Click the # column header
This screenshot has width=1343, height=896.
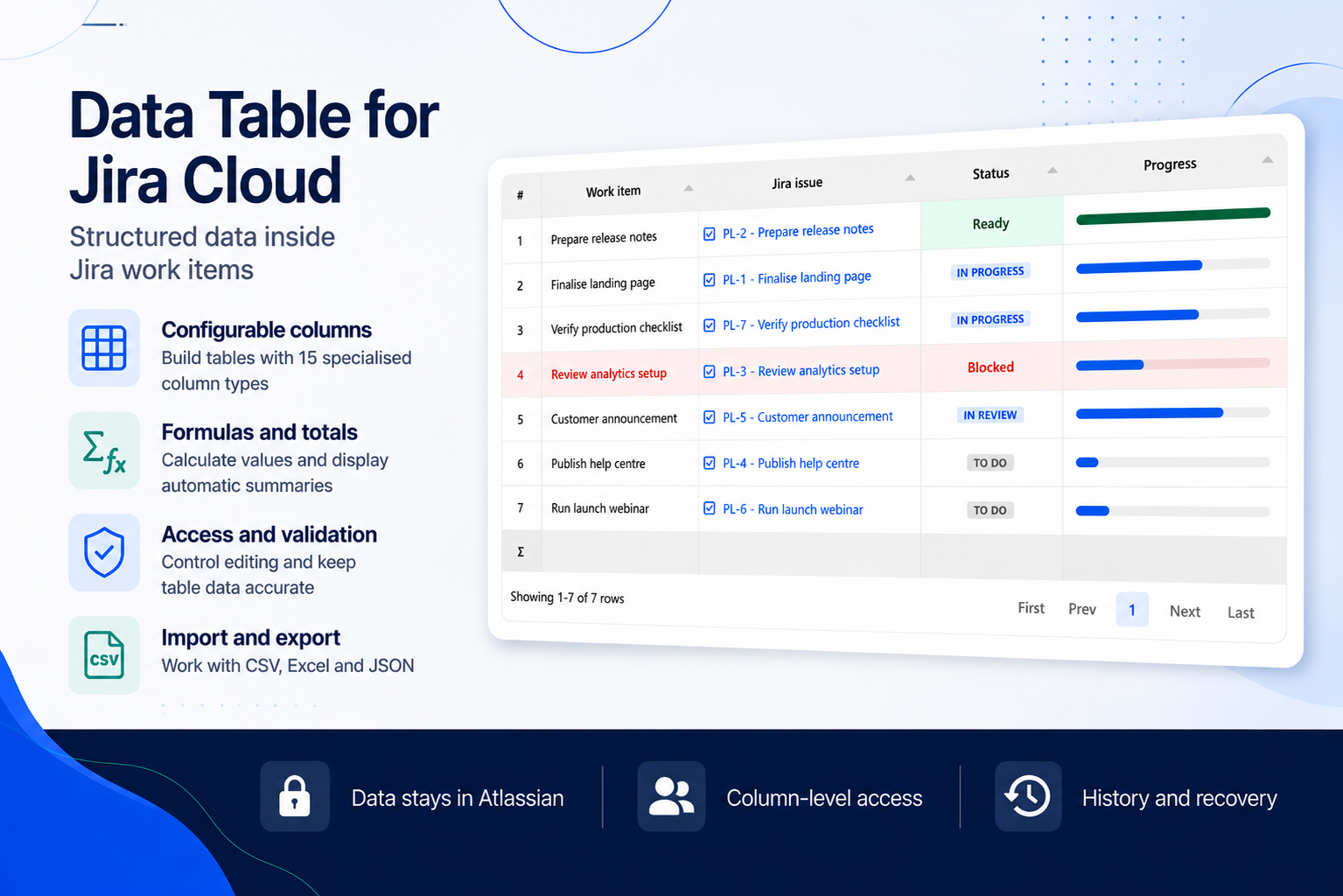pos(521,195)
